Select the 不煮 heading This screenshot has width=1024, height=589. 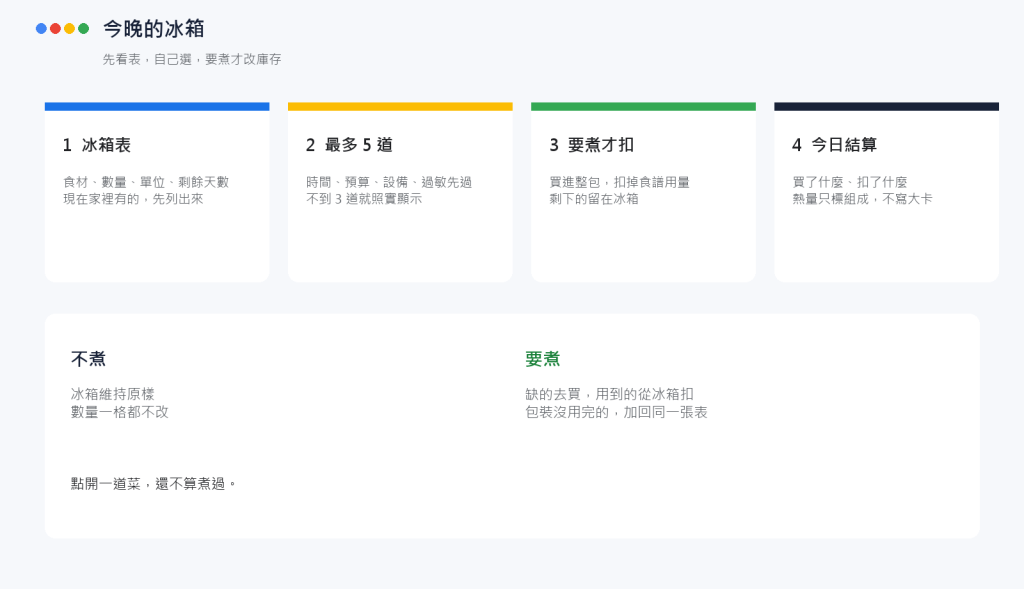point(88,359)
